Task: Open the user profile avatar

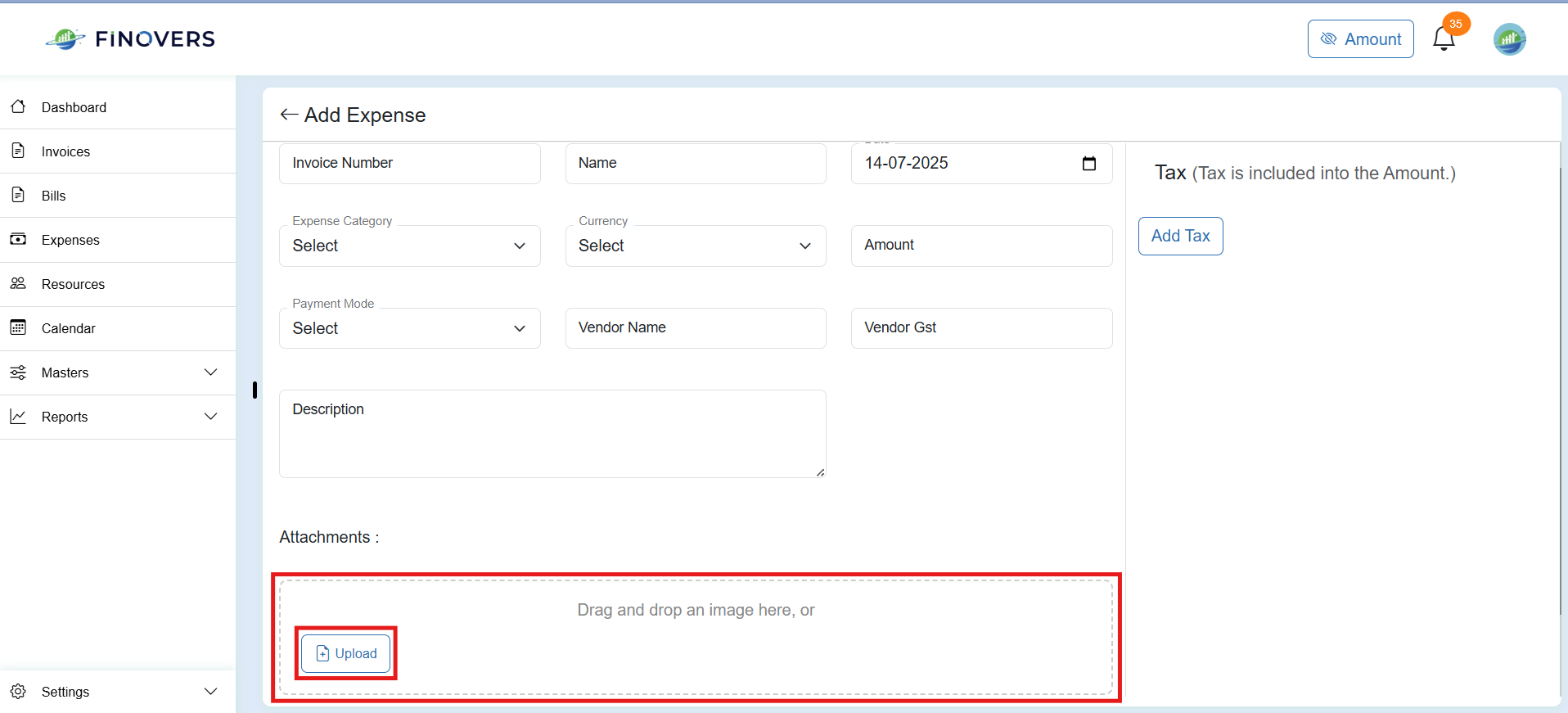Action: click(x=1509, y=39)
